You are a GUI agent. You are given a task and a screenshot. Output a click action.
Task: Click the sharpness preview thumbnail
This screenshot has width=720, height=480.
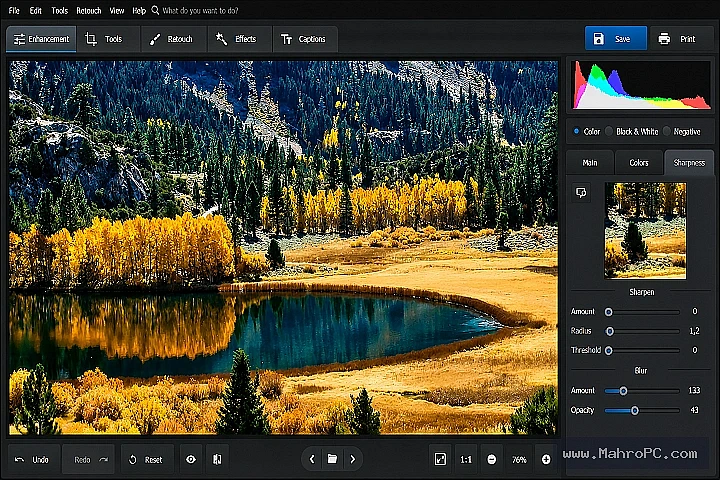click(645, 231)
